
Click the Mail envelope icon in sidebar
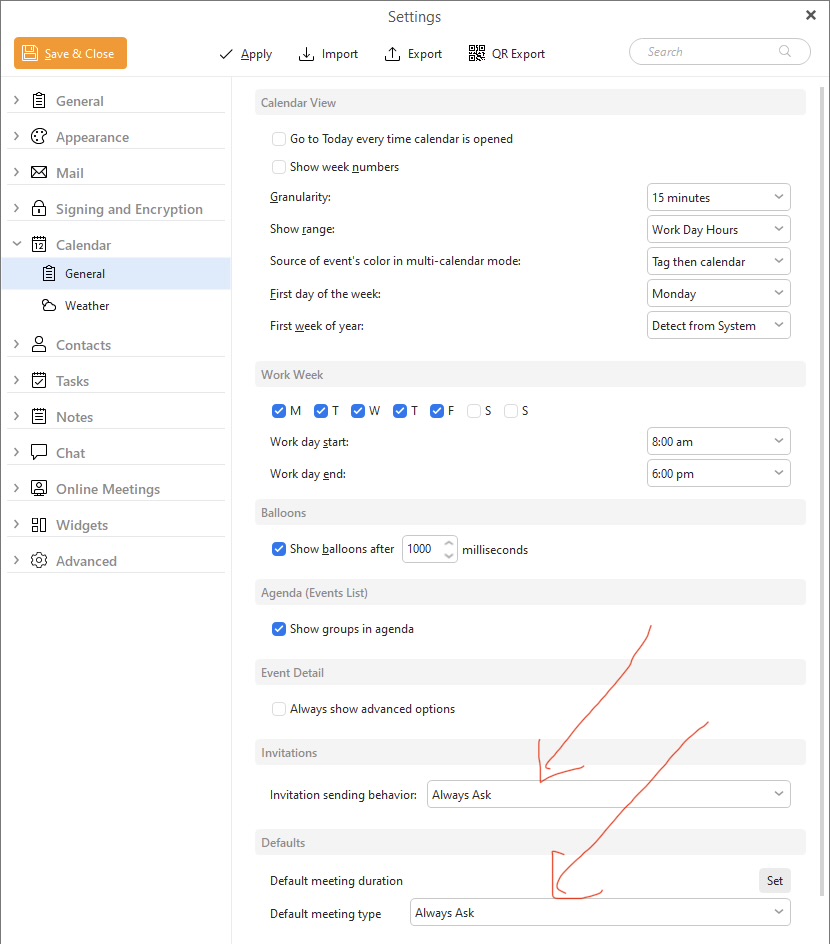(x=39, y=173)
